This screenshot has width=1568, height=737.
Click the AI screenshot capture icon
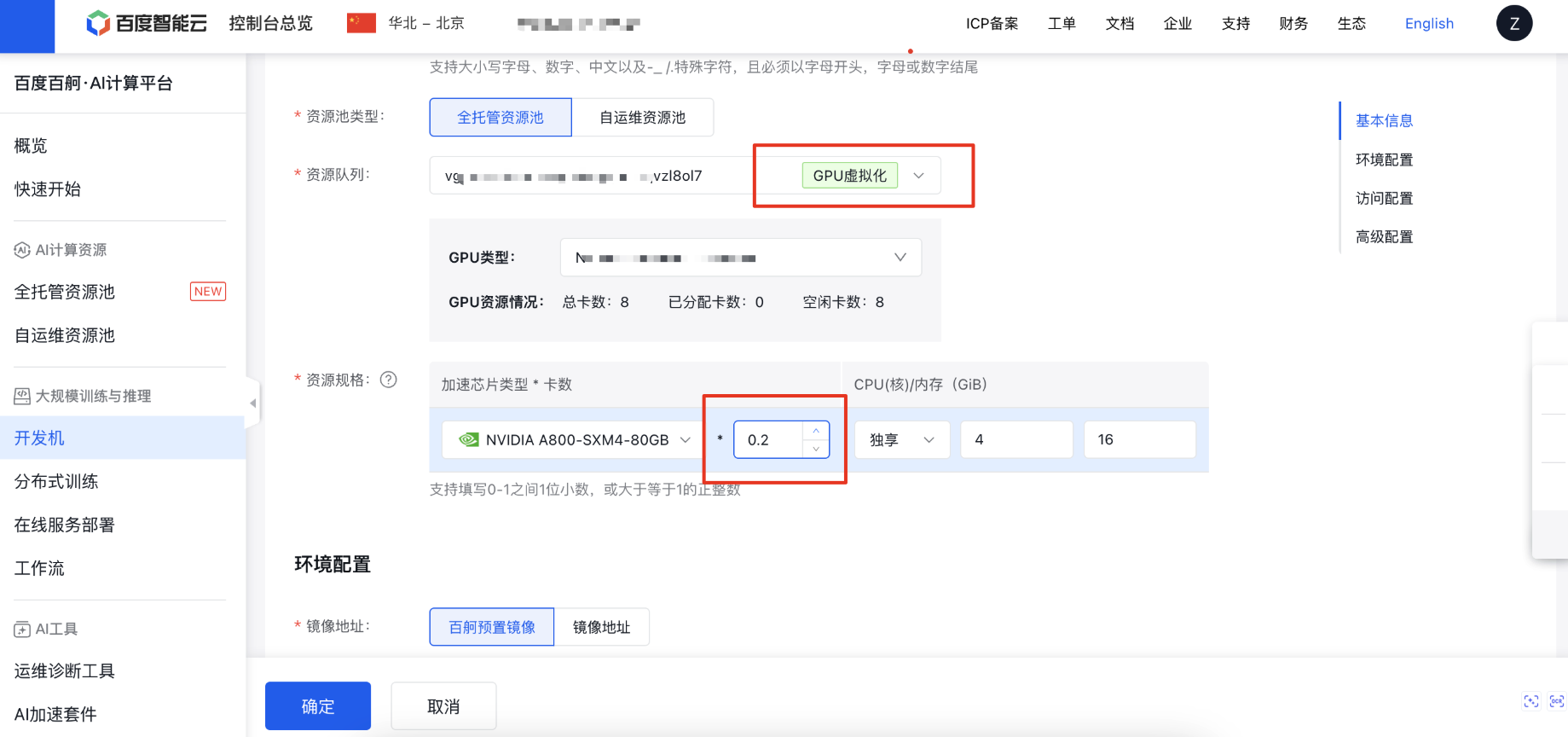tap(1531, 701)
